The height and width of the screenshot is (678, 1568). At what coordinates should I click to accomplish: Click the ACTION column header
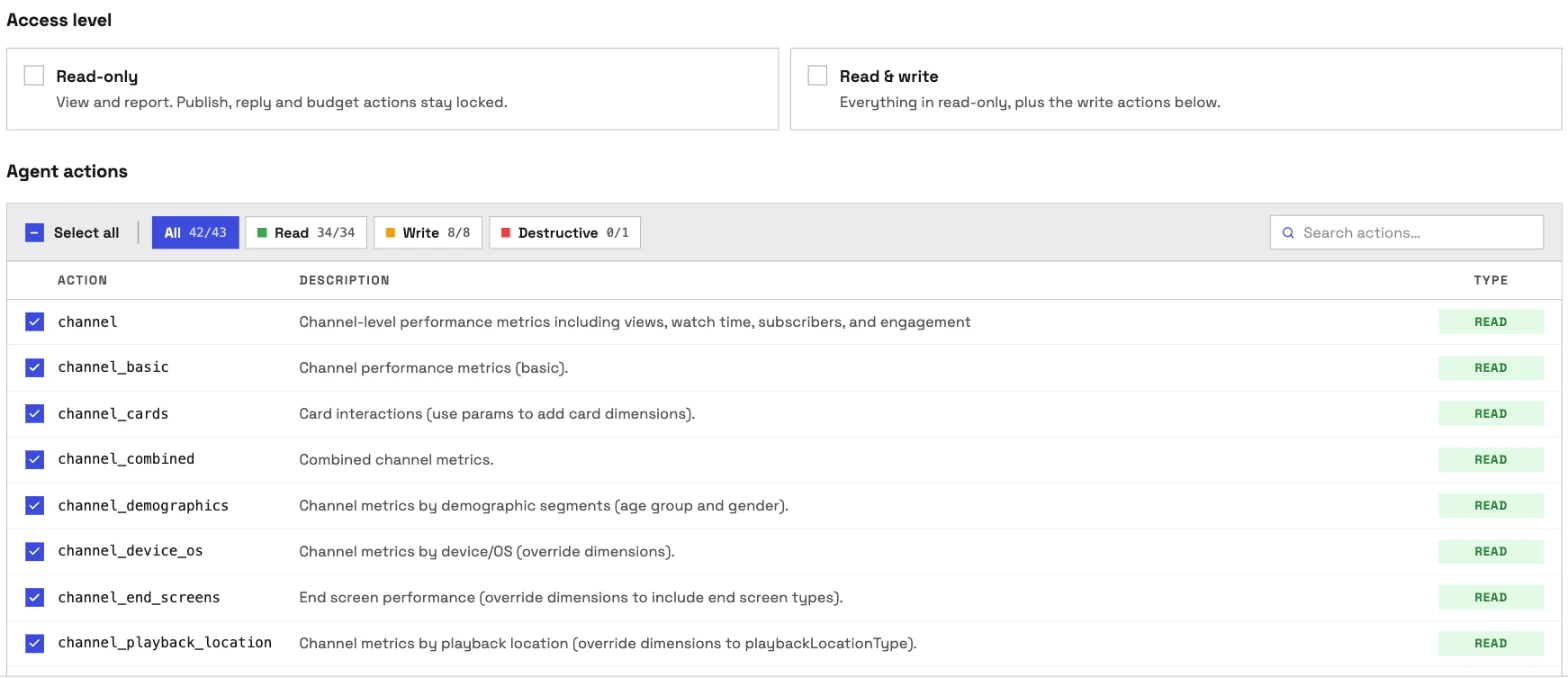82,280
